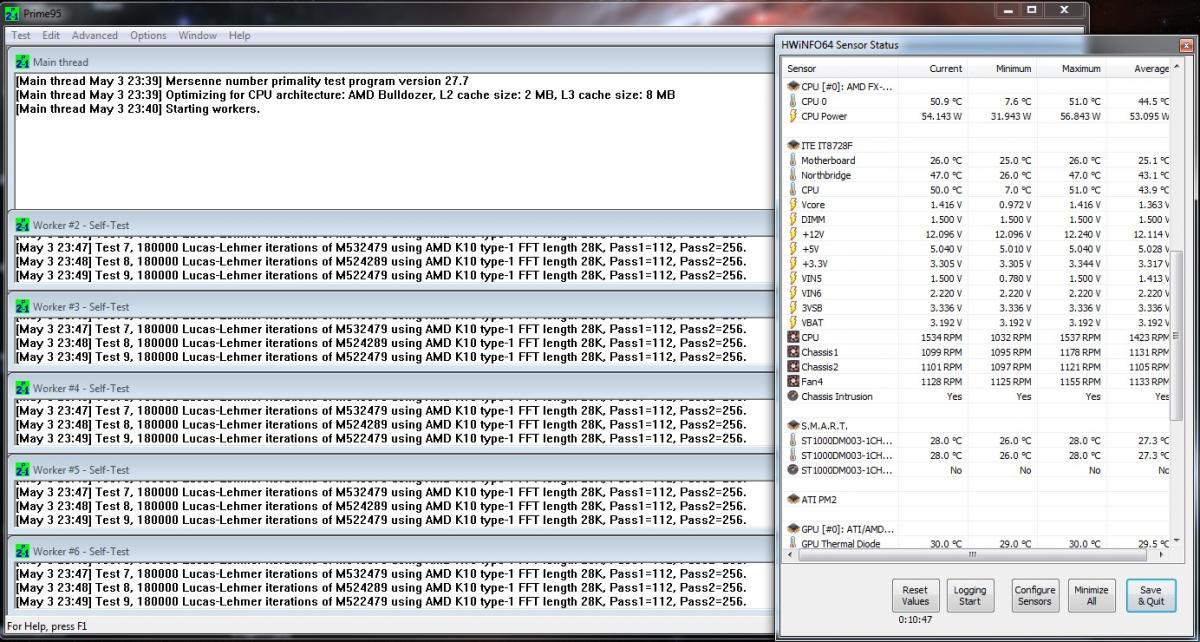Viewport: 1200px width, 642px height.
Task: Click the Minimum column header
Action: (x=1001, y=69)
